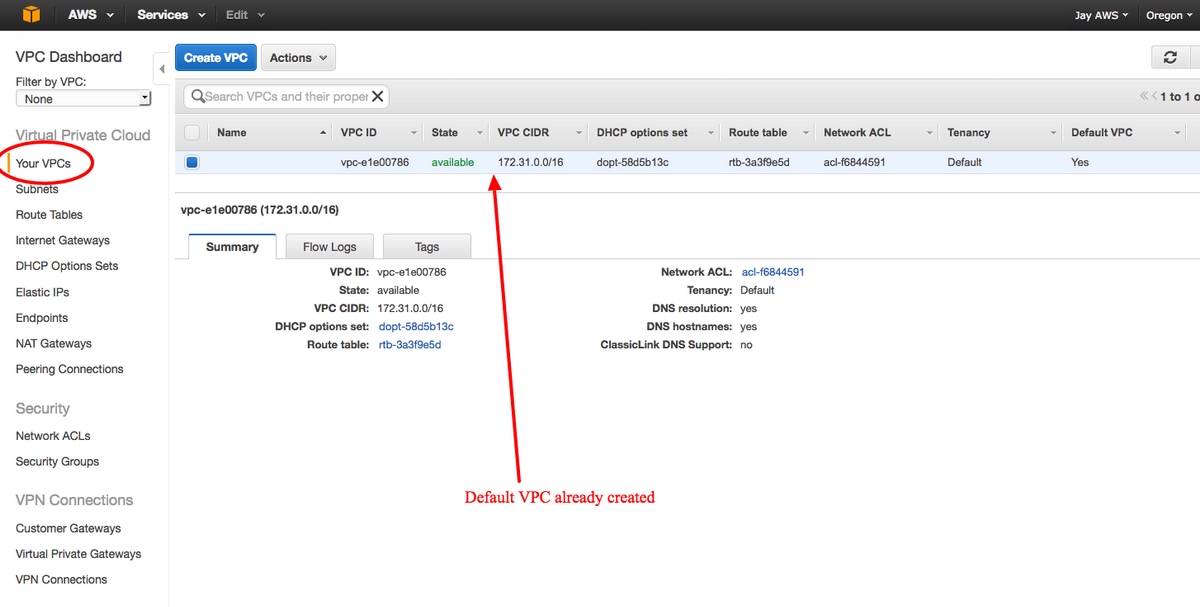1200x607 pixels.
Task: Open the Edit menu in top bar
Action: (x=245, y=15)
